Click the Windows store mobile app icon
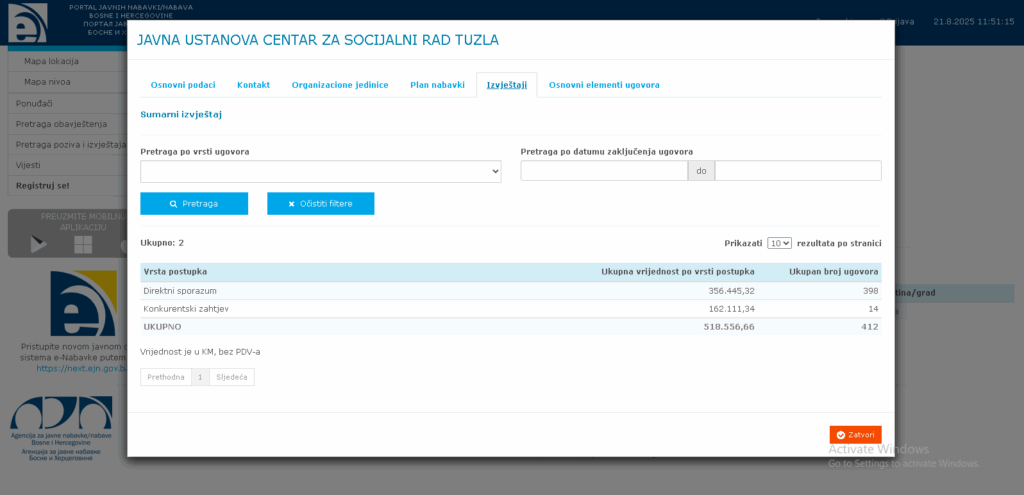 (x=83, y=245)
